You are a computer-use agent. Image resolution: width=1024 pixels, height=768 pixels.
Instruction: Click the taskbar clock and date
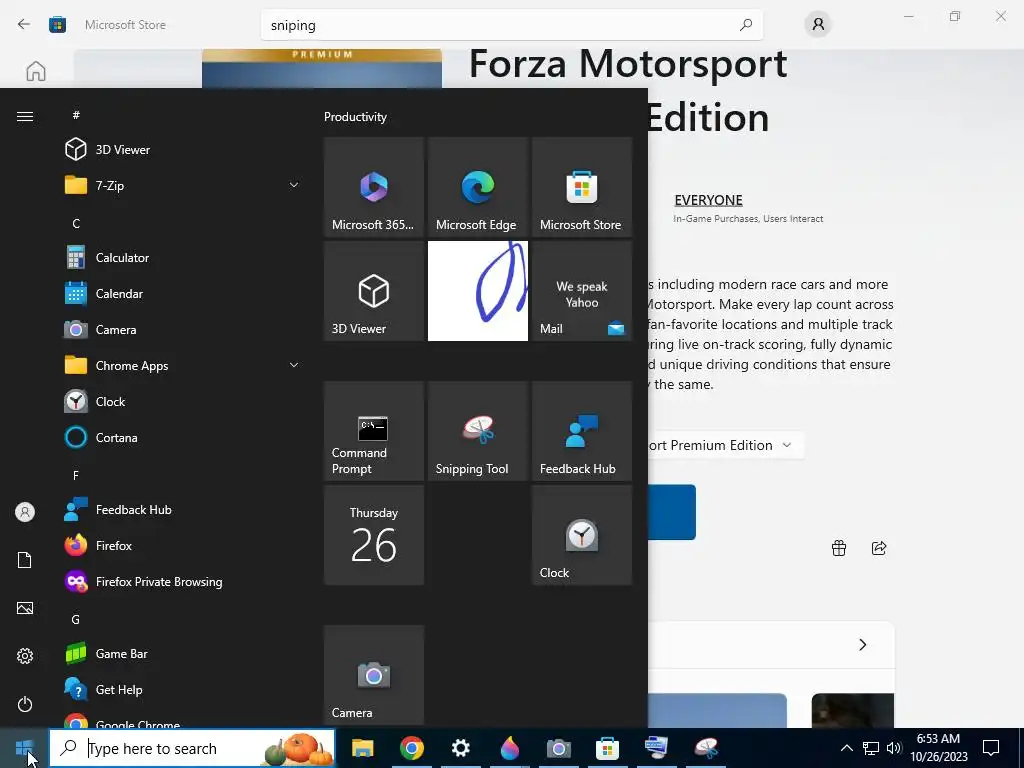(x=938, y=748)
